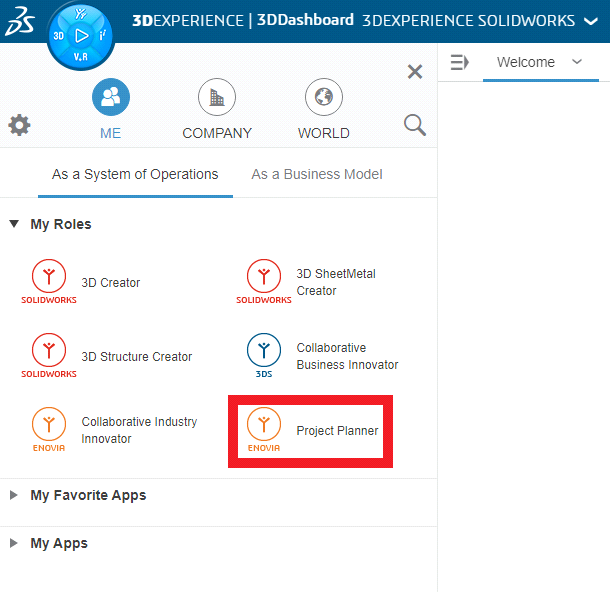This screenshot has width=610, height=592.
Task: Toggle the dashboard tab list icon
Action: 459,62
